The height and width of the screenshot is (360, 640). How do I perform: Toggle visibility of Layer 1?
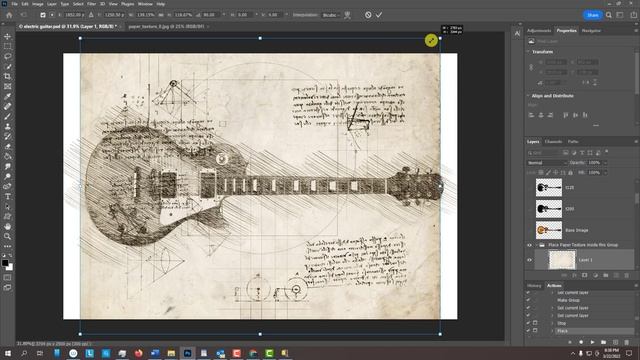(x=529, y=260)
